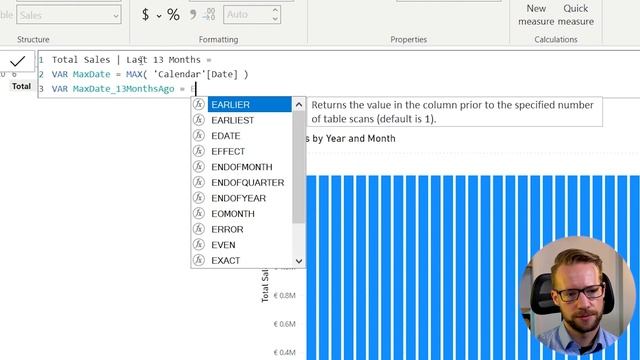
Task: Click the fx icon beside ENDOFYEAR
Action: coord(199,198)
